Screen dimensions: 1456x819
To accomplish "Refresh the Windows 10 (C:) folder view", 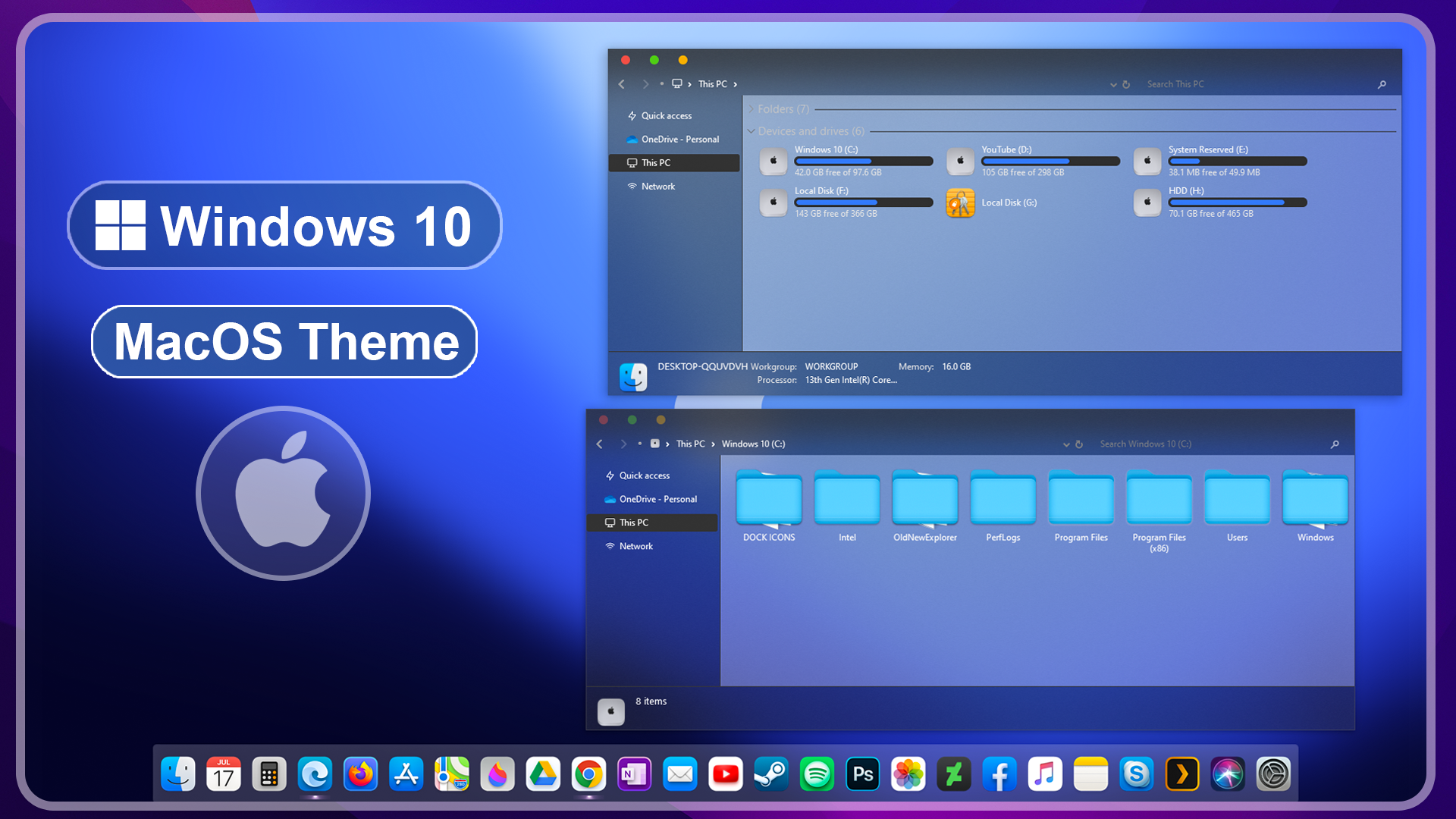I will [x=1079, y=444].
